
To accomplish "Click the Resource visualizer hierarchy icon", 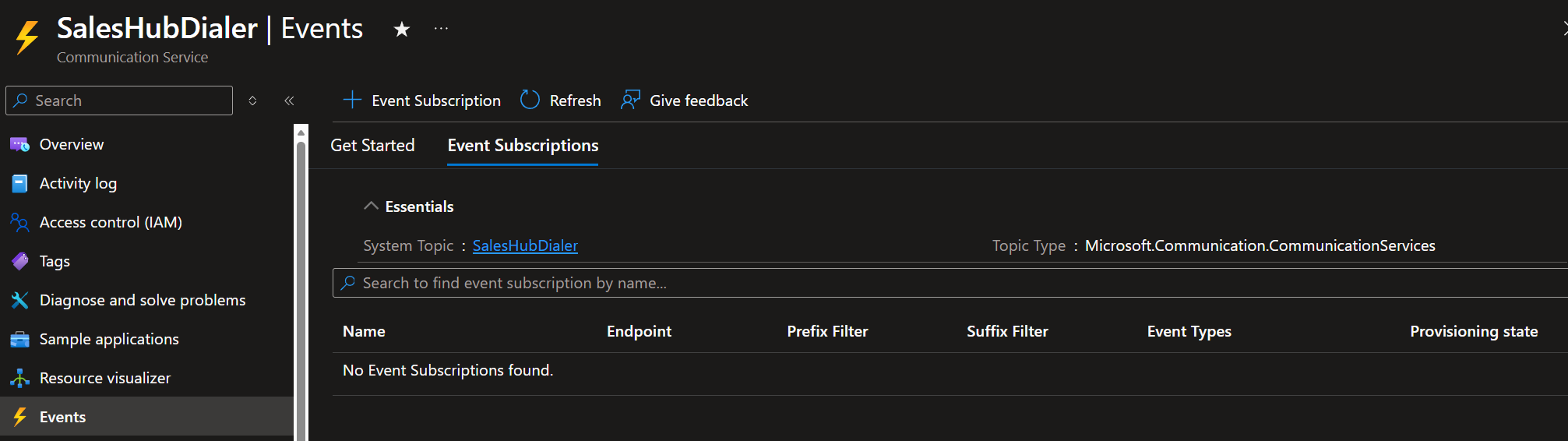I will (19, 378).
